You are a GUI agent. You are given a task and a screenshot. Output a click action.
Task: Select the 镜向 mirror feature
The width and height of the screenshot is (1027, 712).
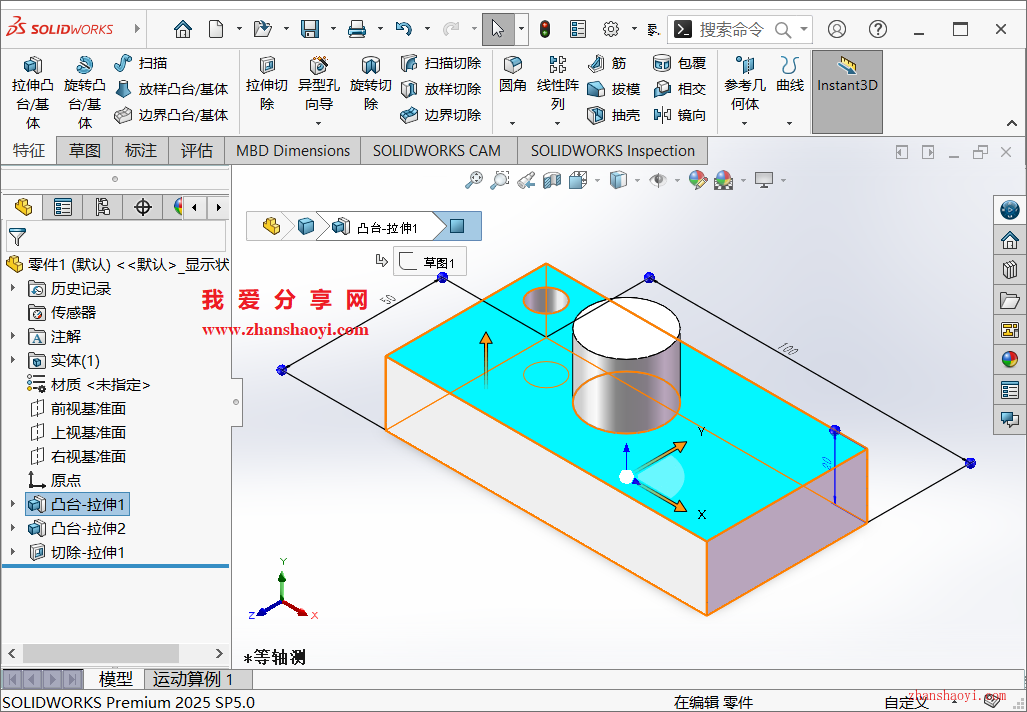point(680,115)
